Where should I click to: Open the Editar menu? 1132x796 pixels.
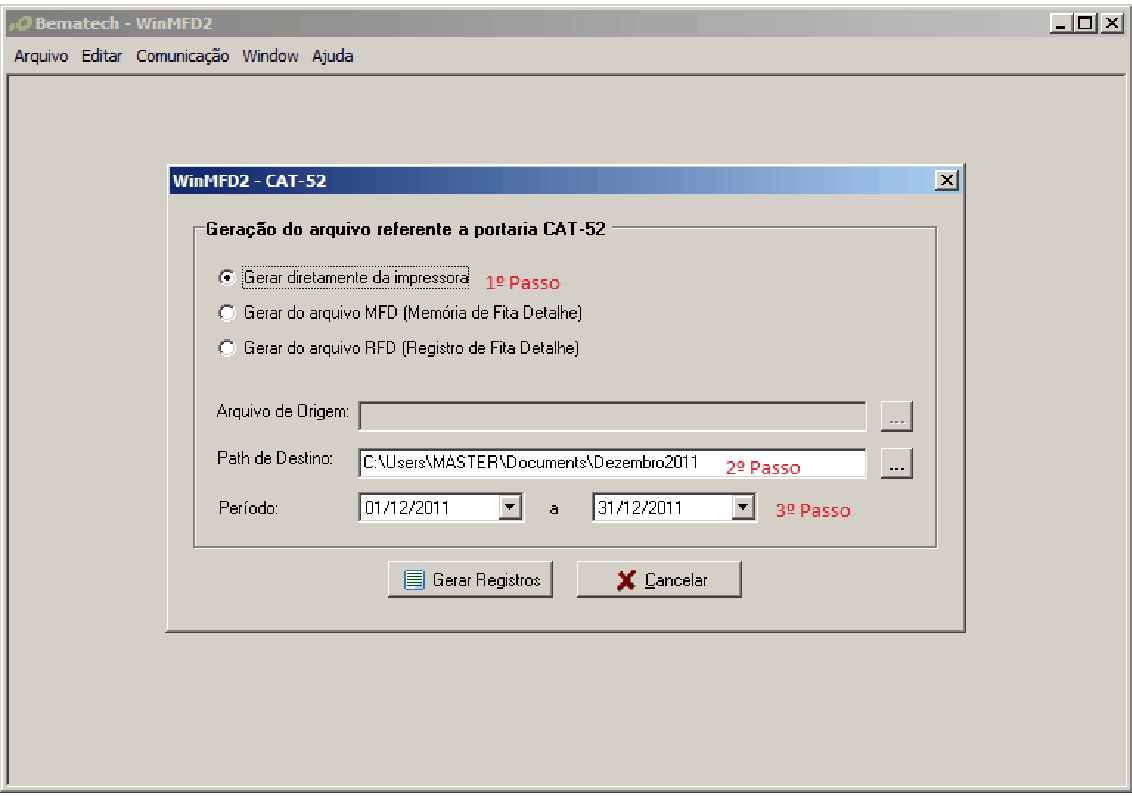point(102,56)
